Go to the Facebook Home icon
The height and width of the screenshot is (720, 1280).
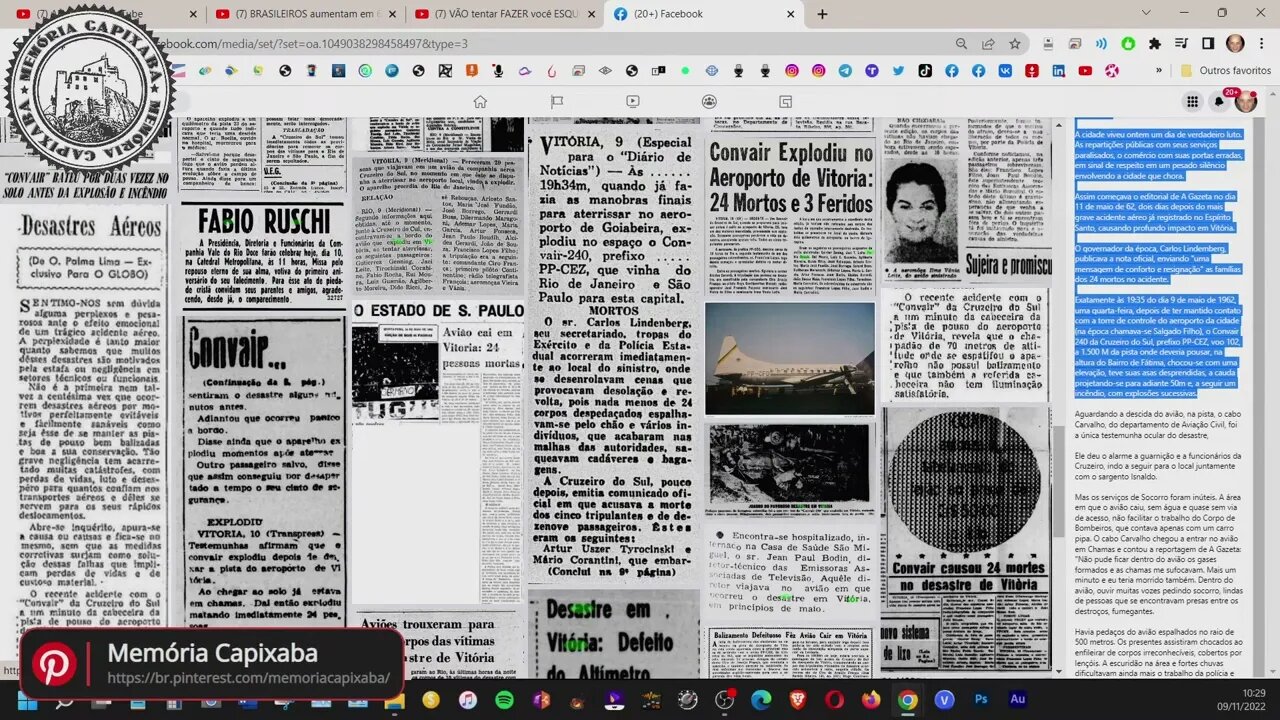pos(480,101)
